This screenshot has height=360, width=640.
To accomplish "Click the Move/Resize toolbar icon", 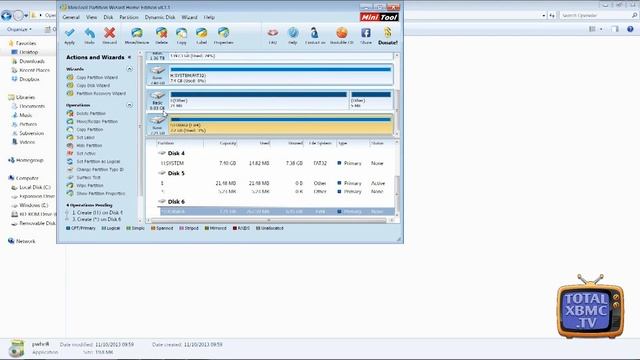I will (x=137, y=33).
